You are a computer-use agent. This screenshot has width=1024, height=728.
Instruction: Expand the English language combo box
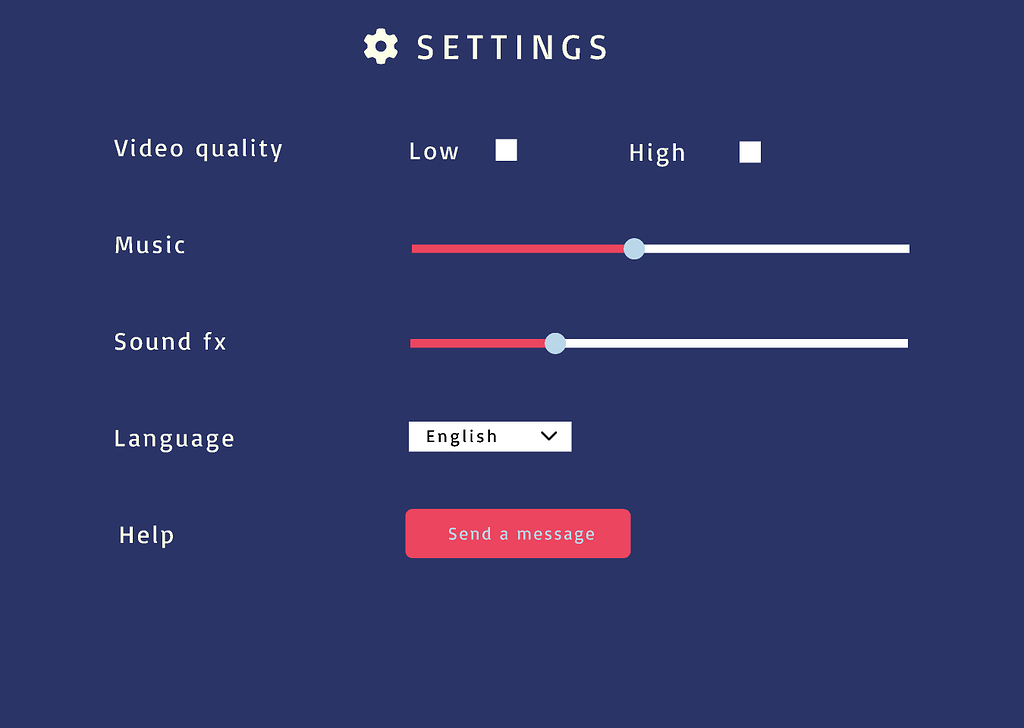(490, 436)
